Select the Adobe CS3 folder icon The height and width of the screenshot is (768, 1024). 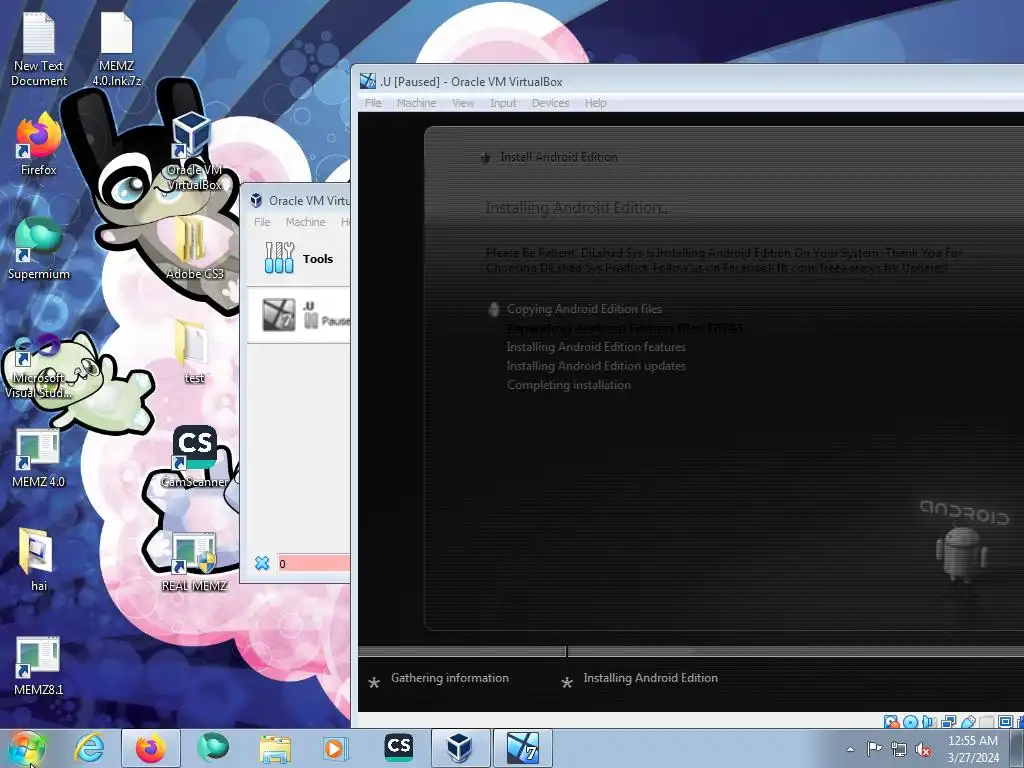point(194,249)
